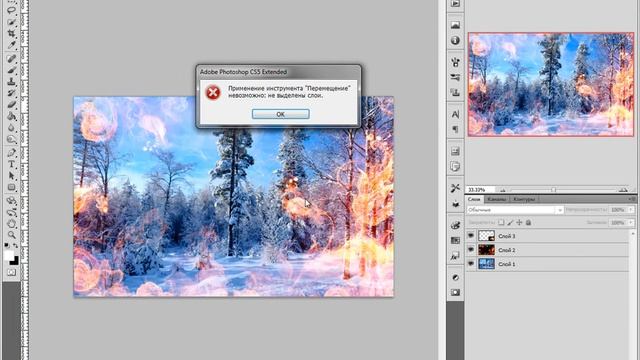
Task: Click the Navigator zoom in button
Action: (x=623, y=190)
